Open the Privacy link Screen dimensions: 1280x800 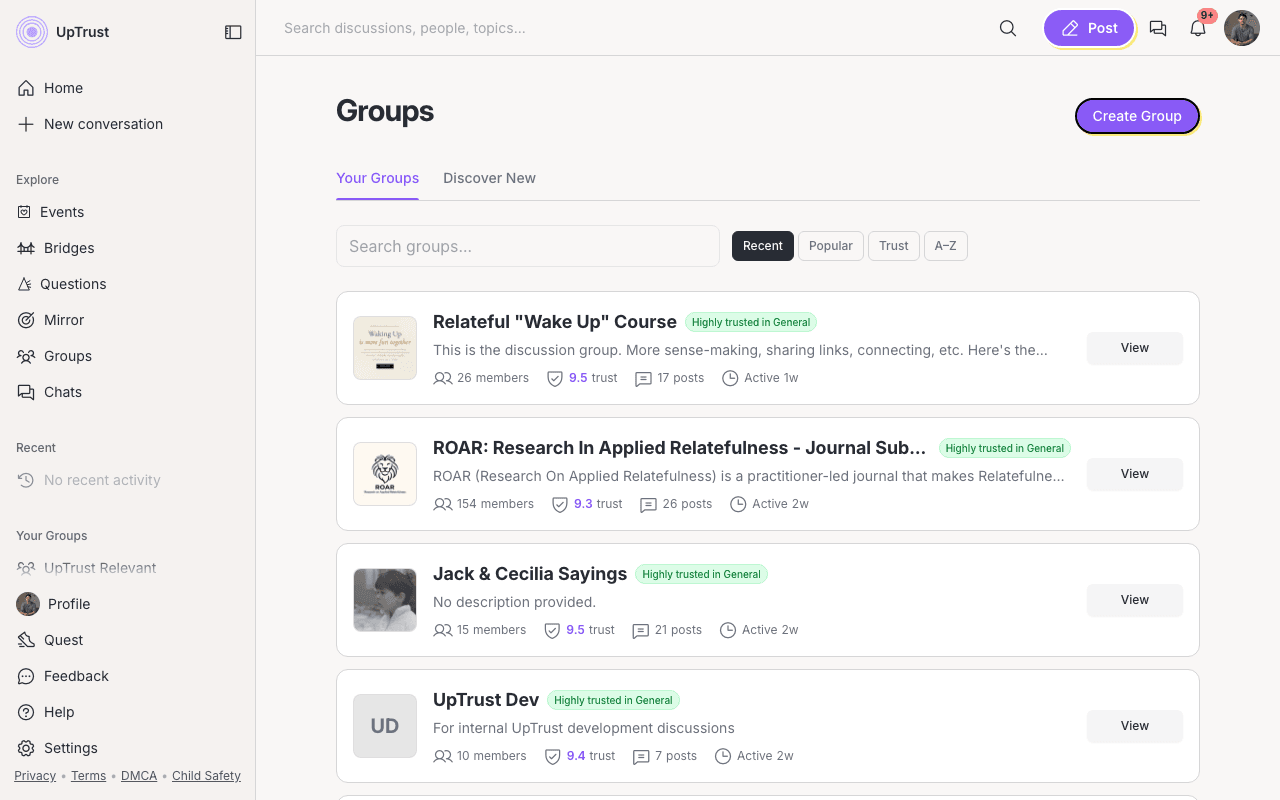click(35, 776)
